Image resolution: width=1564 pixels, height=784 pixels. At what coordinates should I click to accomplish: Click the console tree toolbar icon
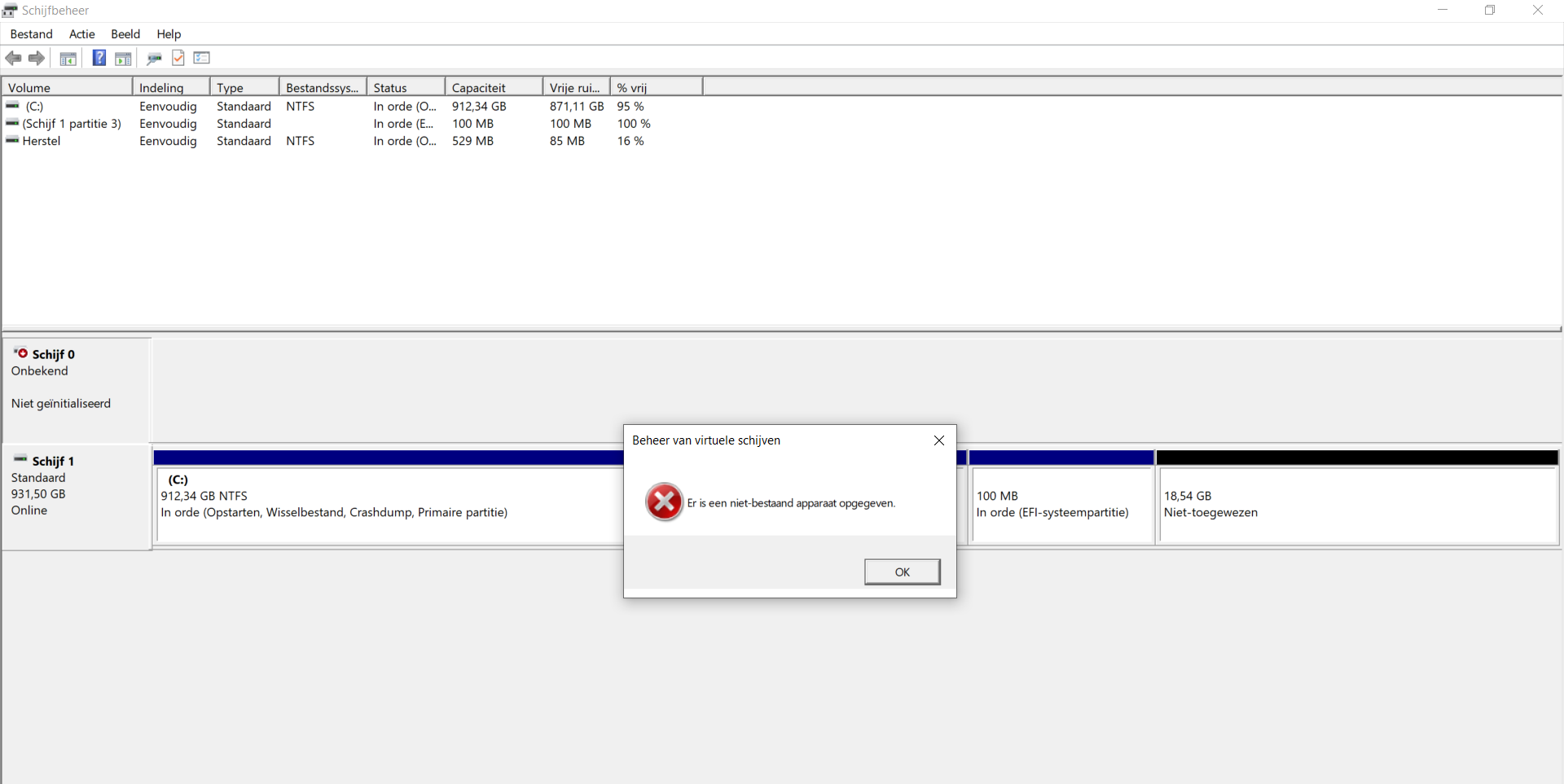point(68,58)
